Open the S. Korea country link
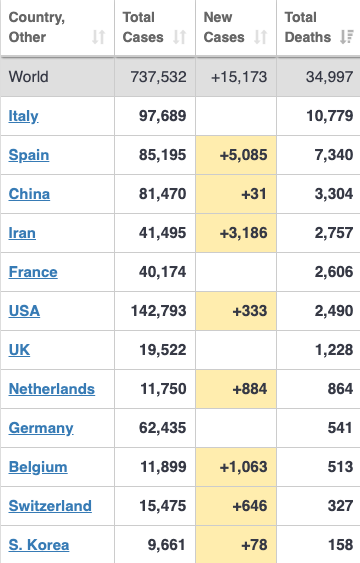 coord(39,545)
